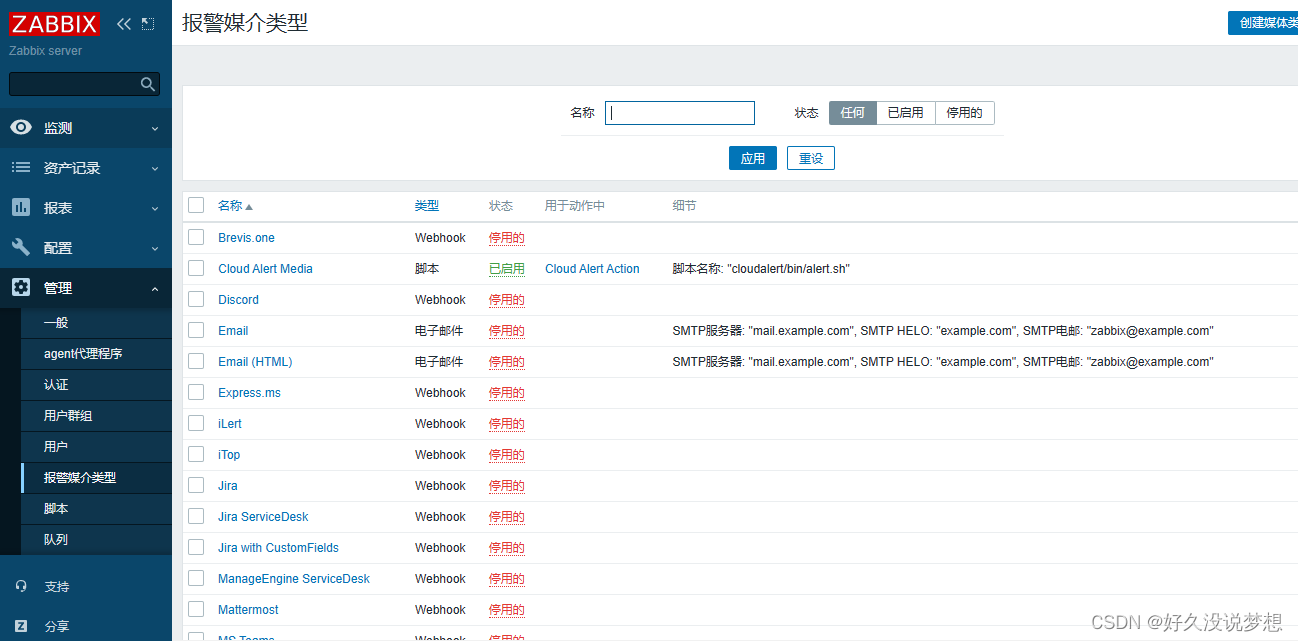Open the 脚本 submenu item

click(96, 509)
